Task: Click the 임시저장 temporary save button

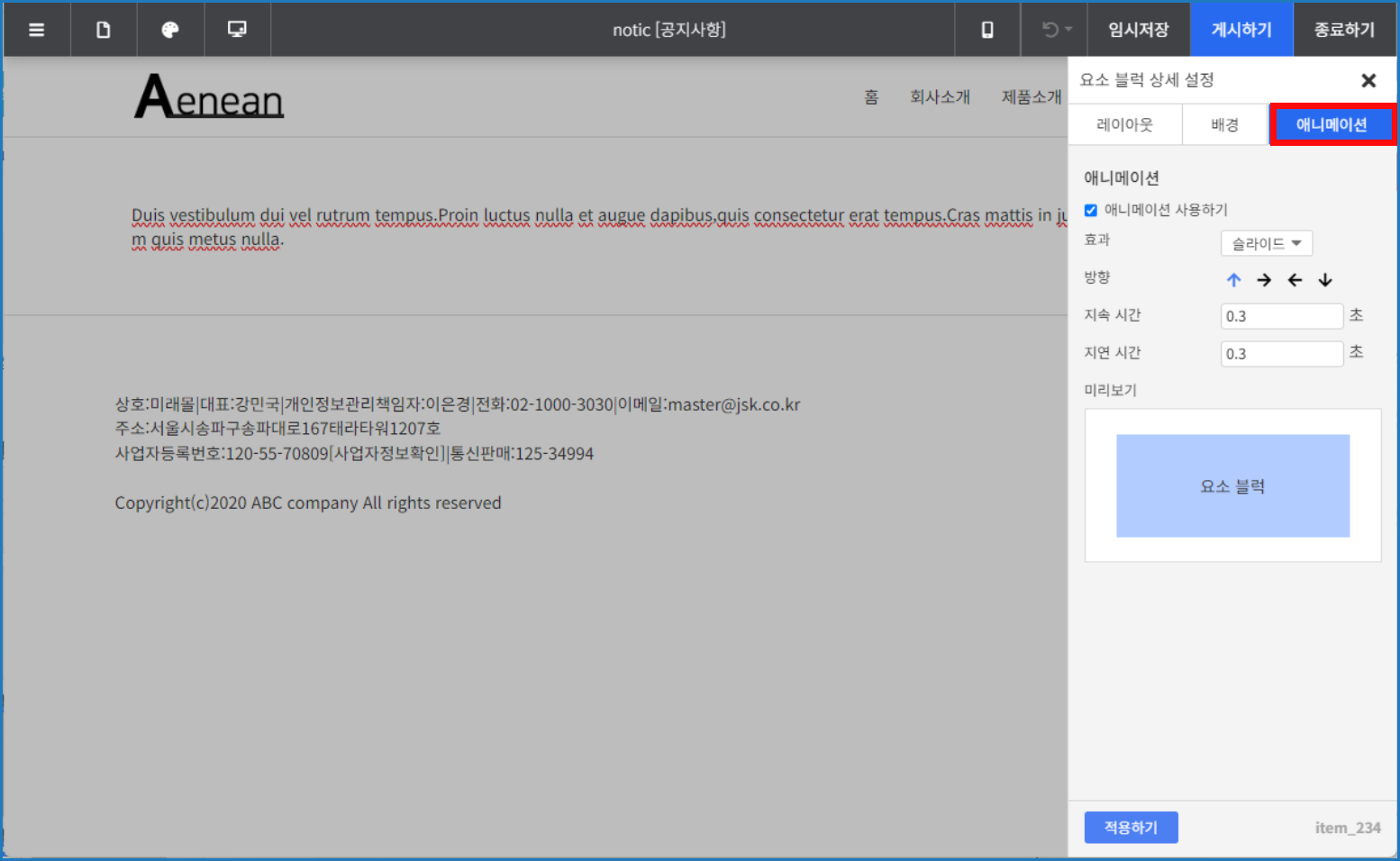Action: 1139,30
